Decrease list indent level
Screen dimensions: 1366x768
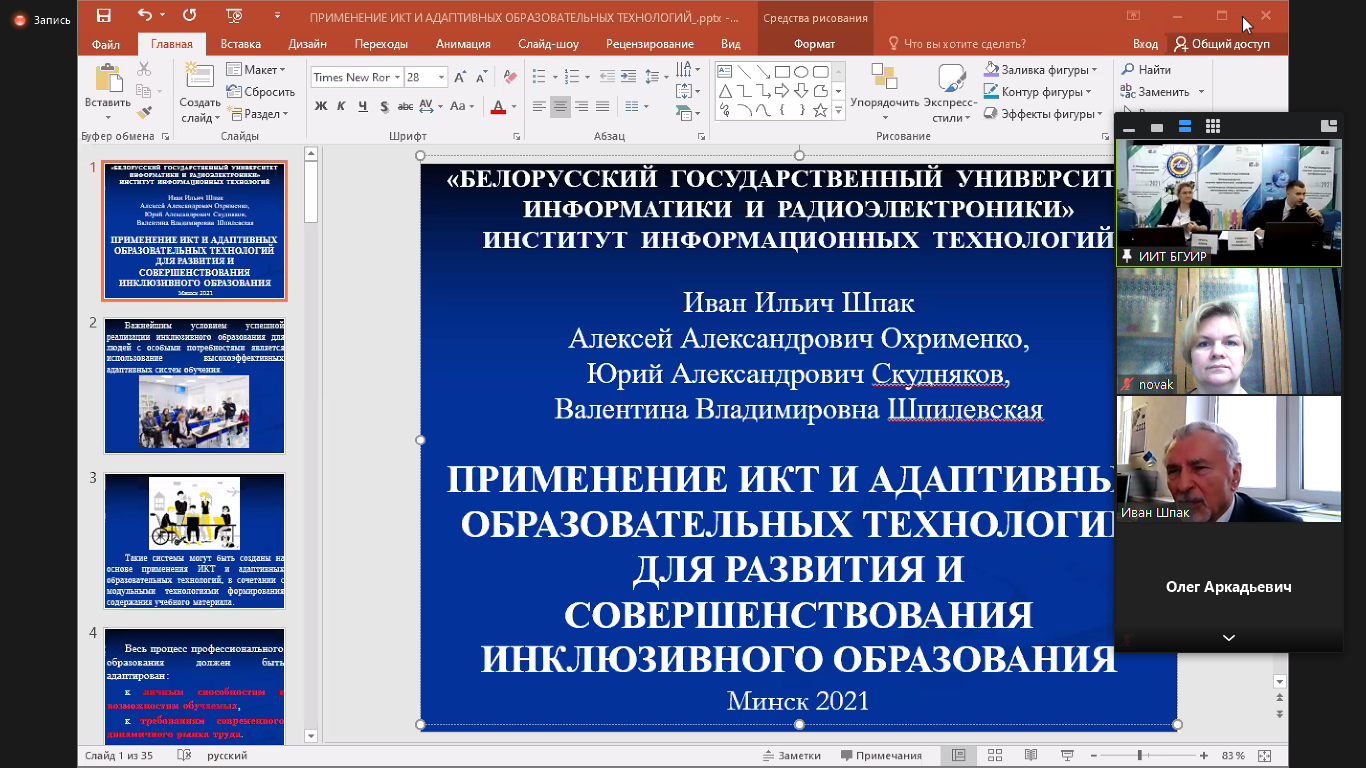[606, 77]
